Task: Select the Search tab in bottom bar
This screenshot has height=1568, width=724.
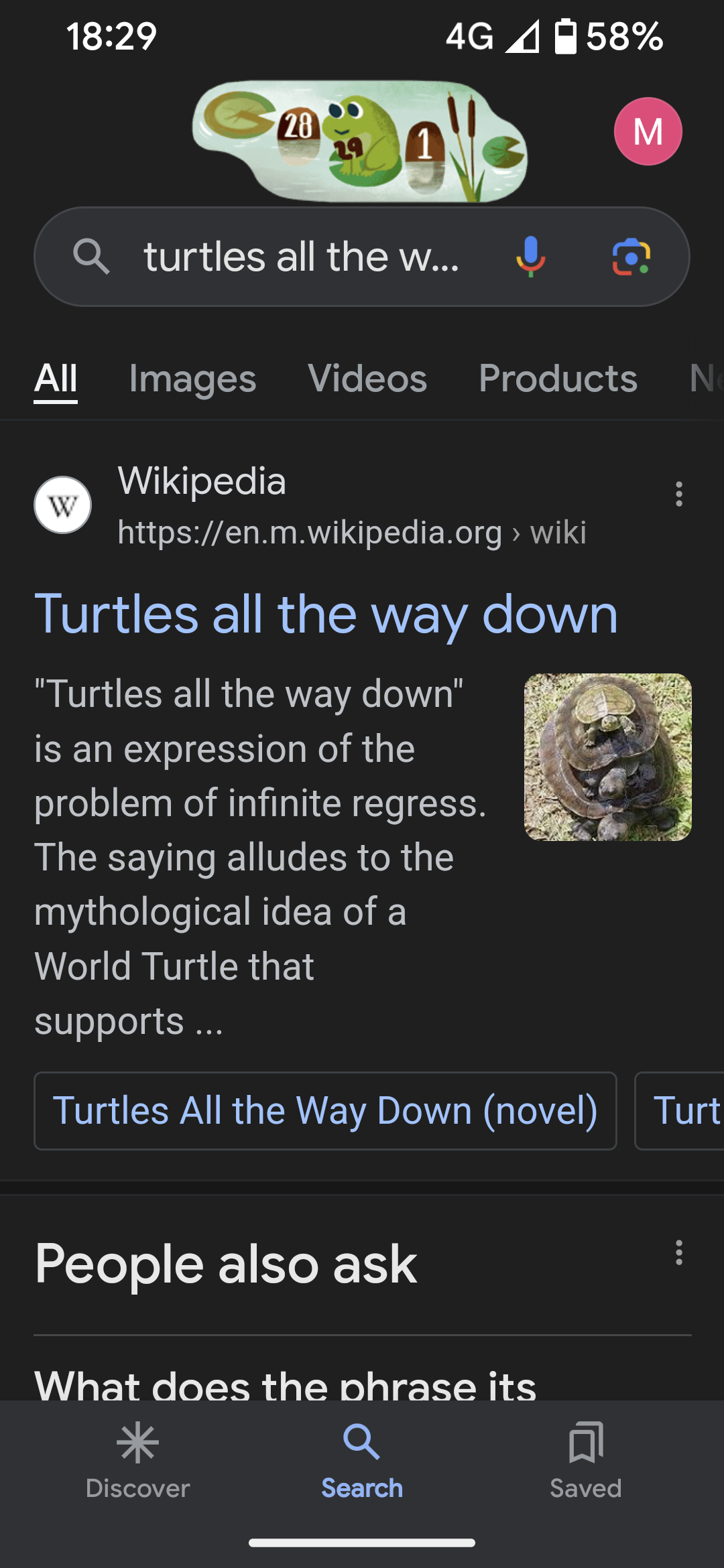Action: [362, 1461]
